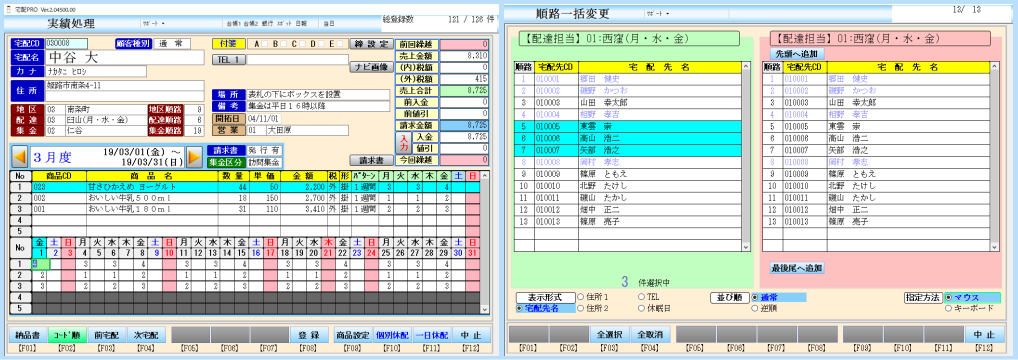Viewport: 1018px width, 360px height.
Task: Go to previous month with left orange arrow
Action: click(20, 157)
